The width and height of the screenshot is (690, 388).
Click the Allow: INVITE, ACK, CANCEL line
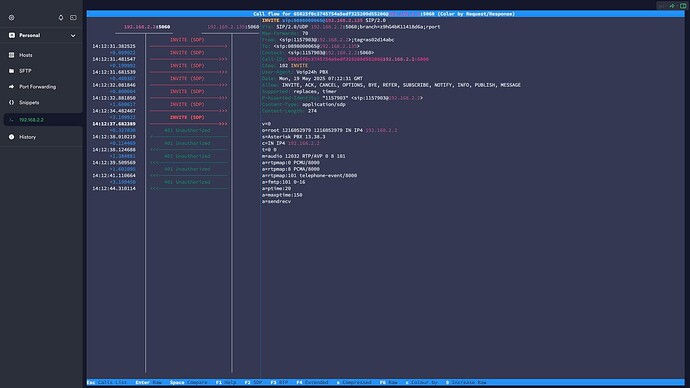click(x=391, y=85)
